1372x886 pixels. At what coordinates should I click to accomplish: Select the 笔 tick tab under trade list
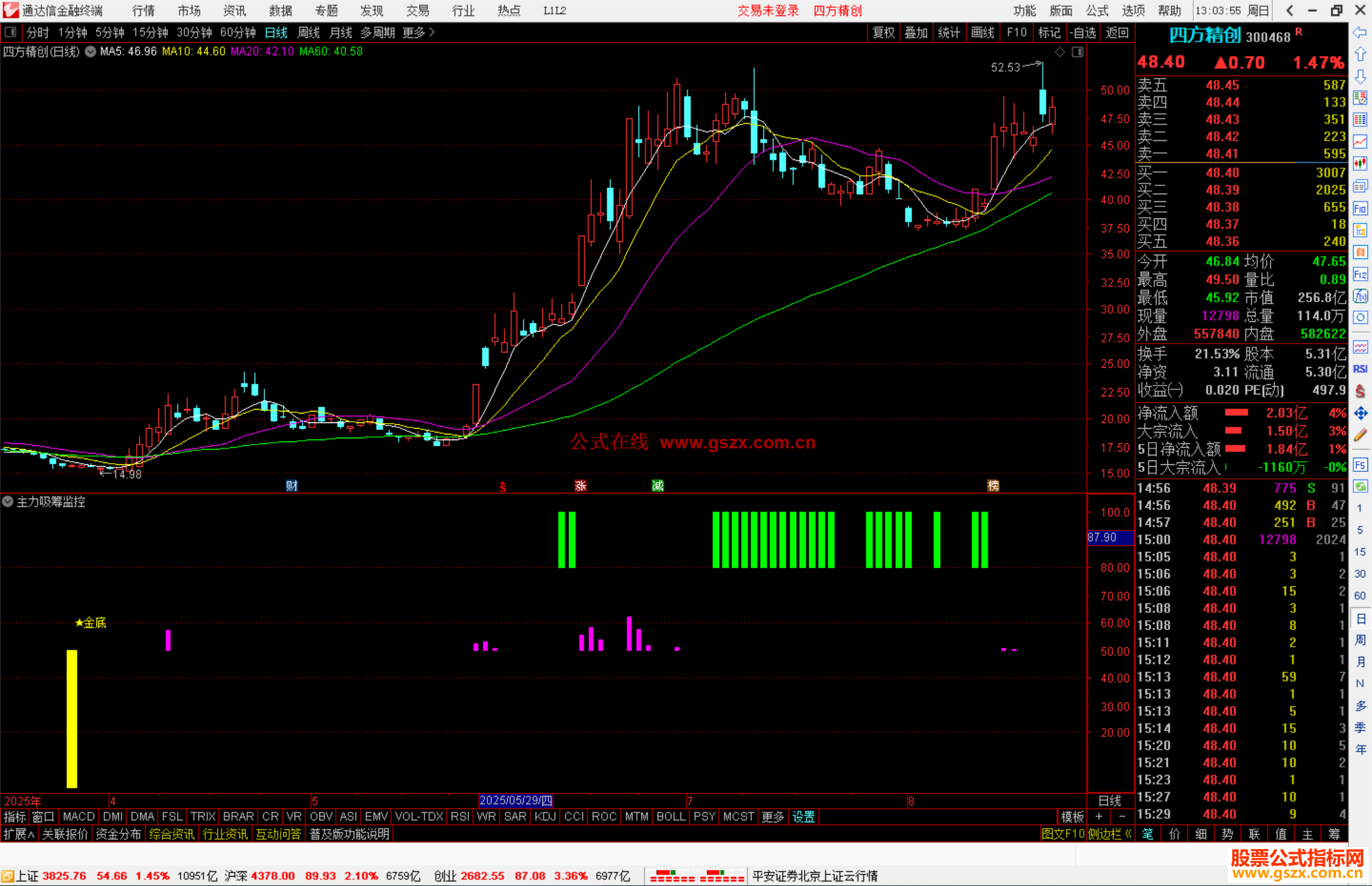pos(1148,834)
